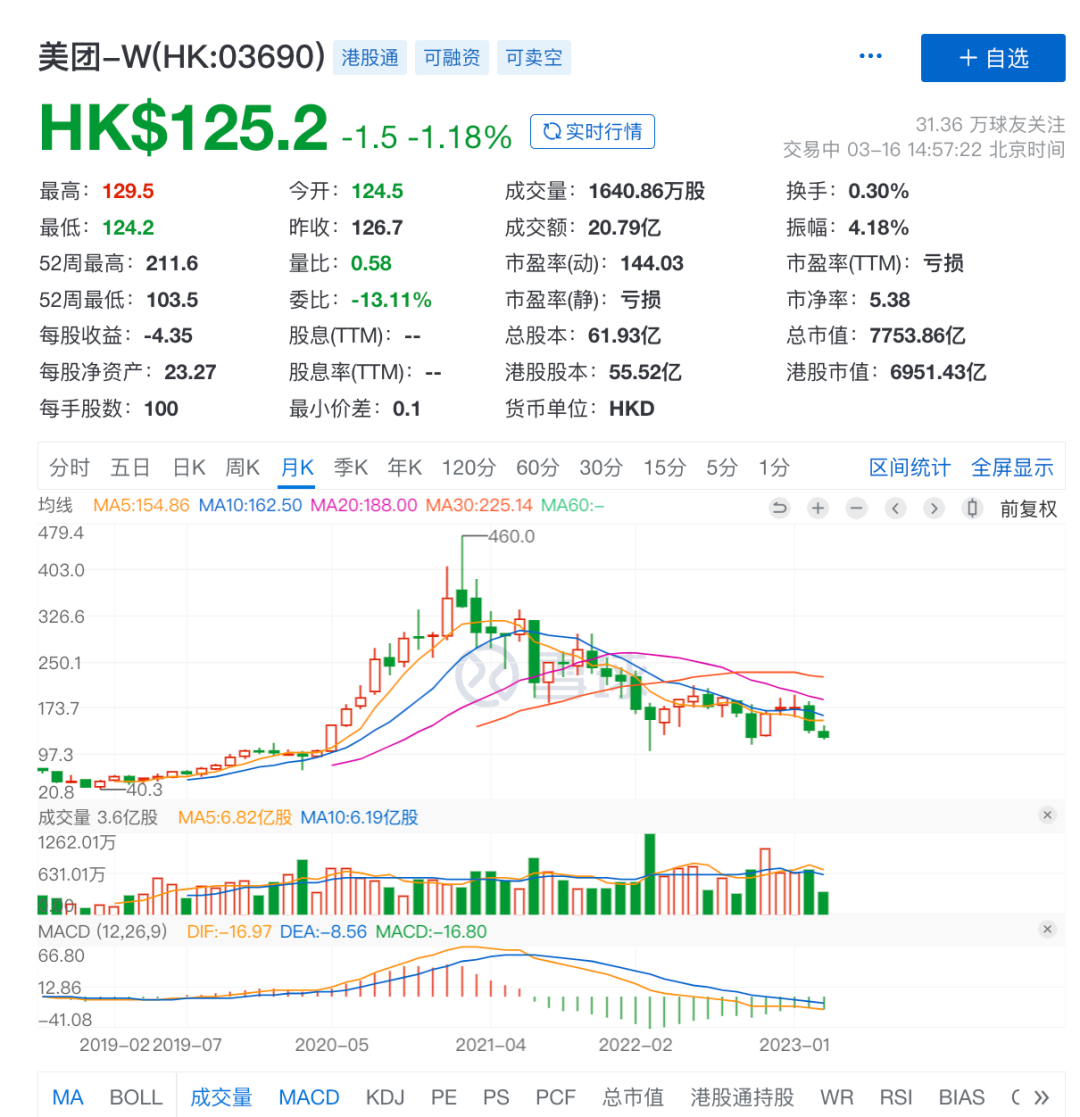Switch to the 年K chart tab

405,468
